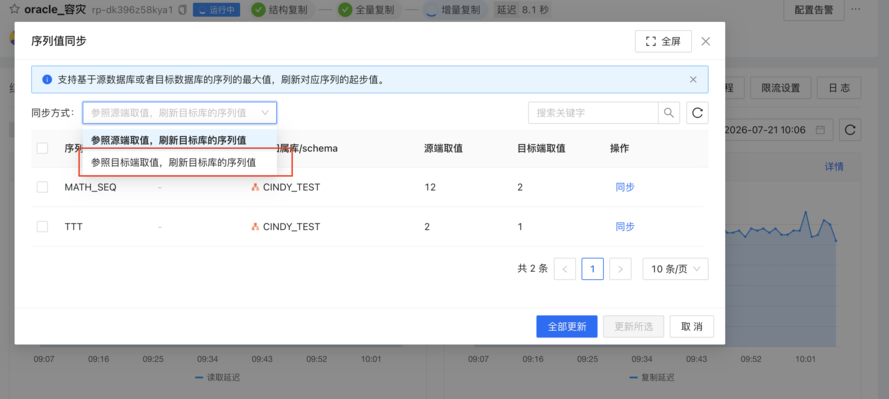
Task: Toggle the 复制延迟 chart legend
Action: (x=652, y=377)
